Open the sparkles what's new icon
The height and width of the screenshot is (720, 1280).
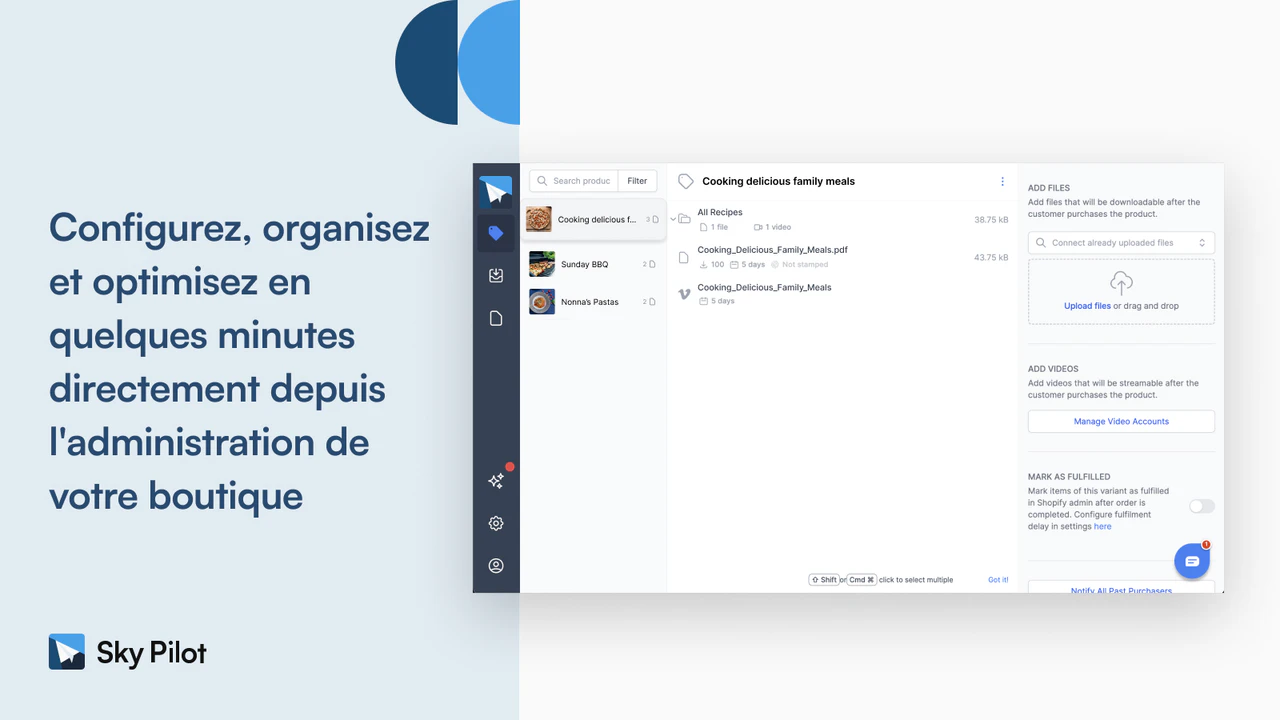point(496,481)
